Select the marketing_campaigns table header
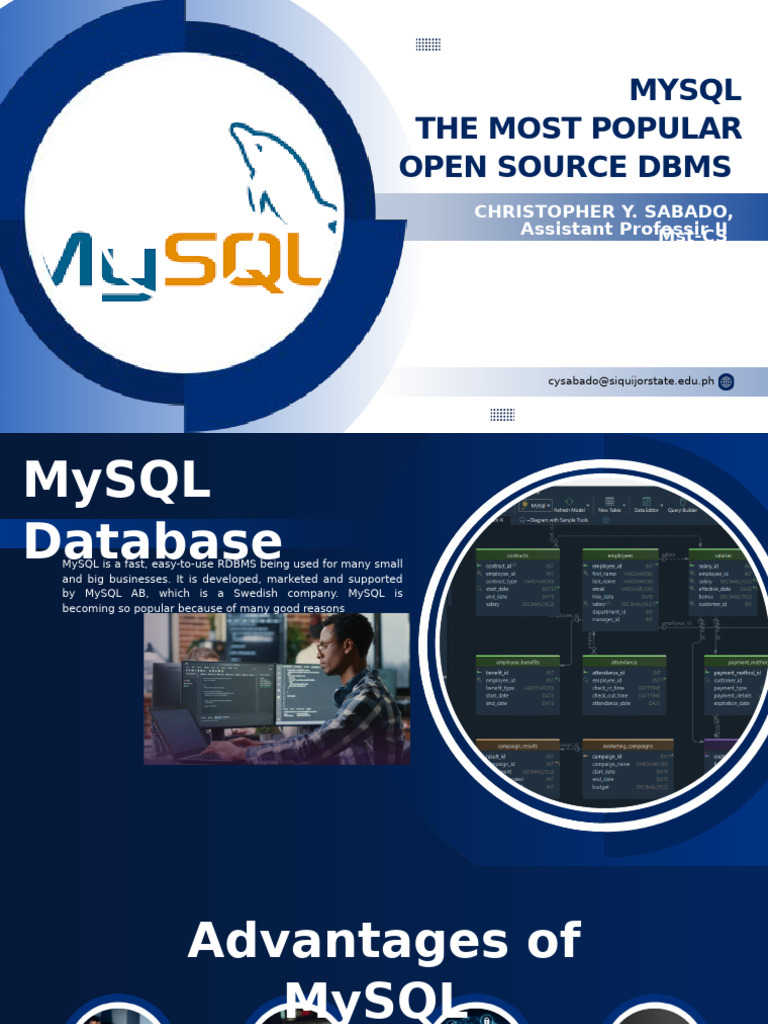The image size is (768, 1024). [628, 746]
